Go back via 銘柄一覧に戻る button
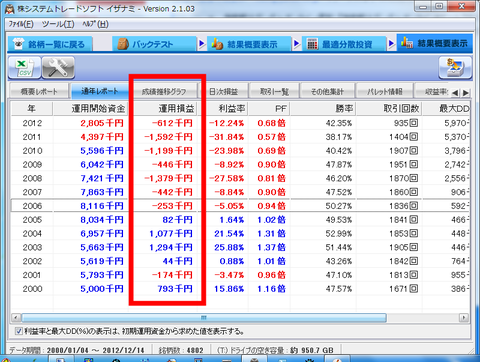Screen dimensions: 480x362 pos(50,44)
